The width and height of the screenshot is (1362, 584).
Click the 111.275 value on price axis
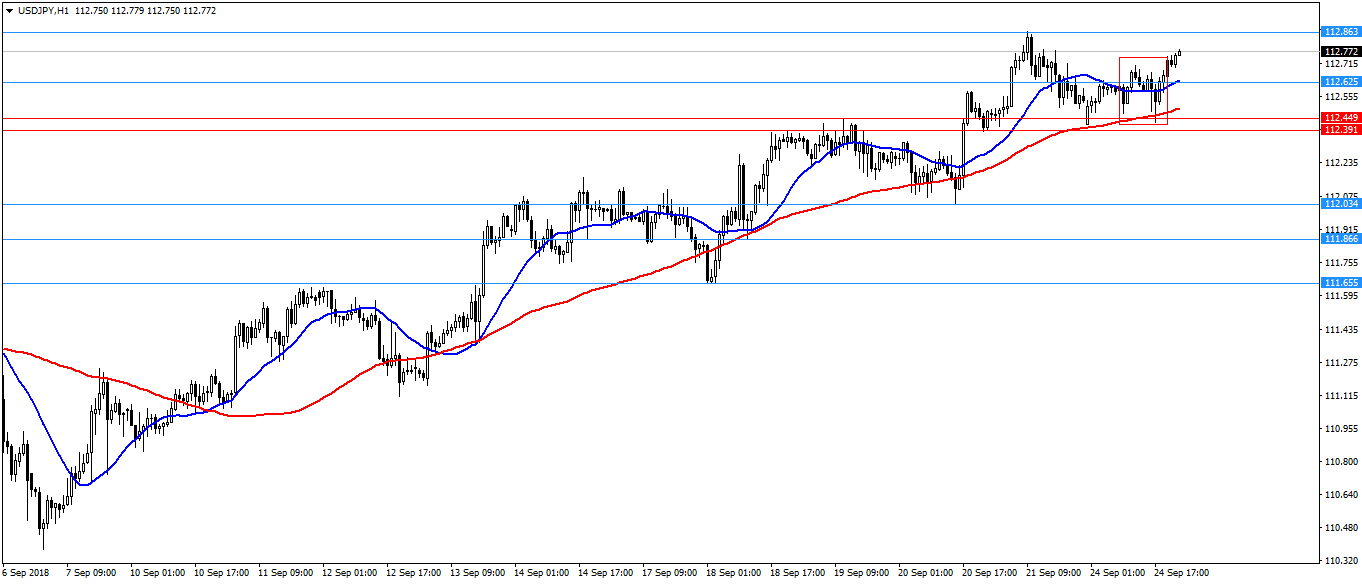(1341, 362)
